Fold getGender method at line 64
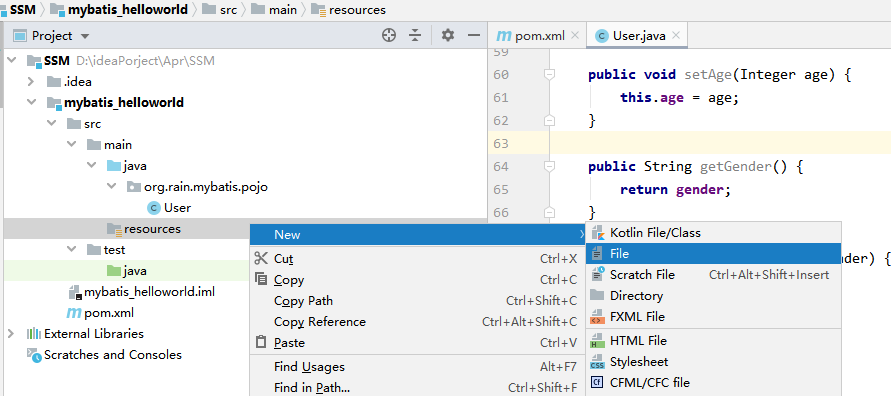This screenshot has width=891, height=396. [549, 166]
